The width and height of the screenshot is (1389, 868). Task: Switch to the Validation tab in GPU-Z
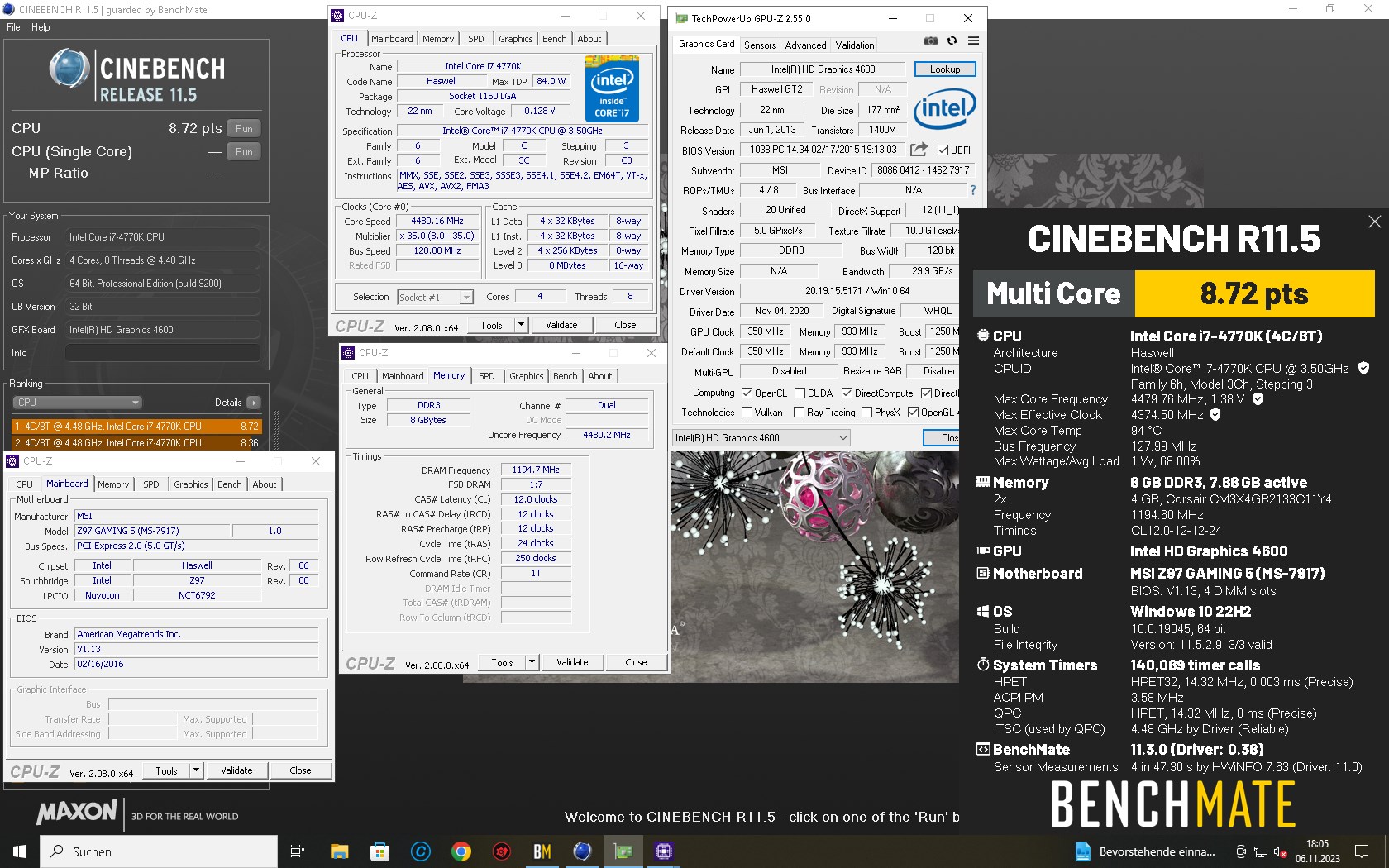tap(854, 45)
